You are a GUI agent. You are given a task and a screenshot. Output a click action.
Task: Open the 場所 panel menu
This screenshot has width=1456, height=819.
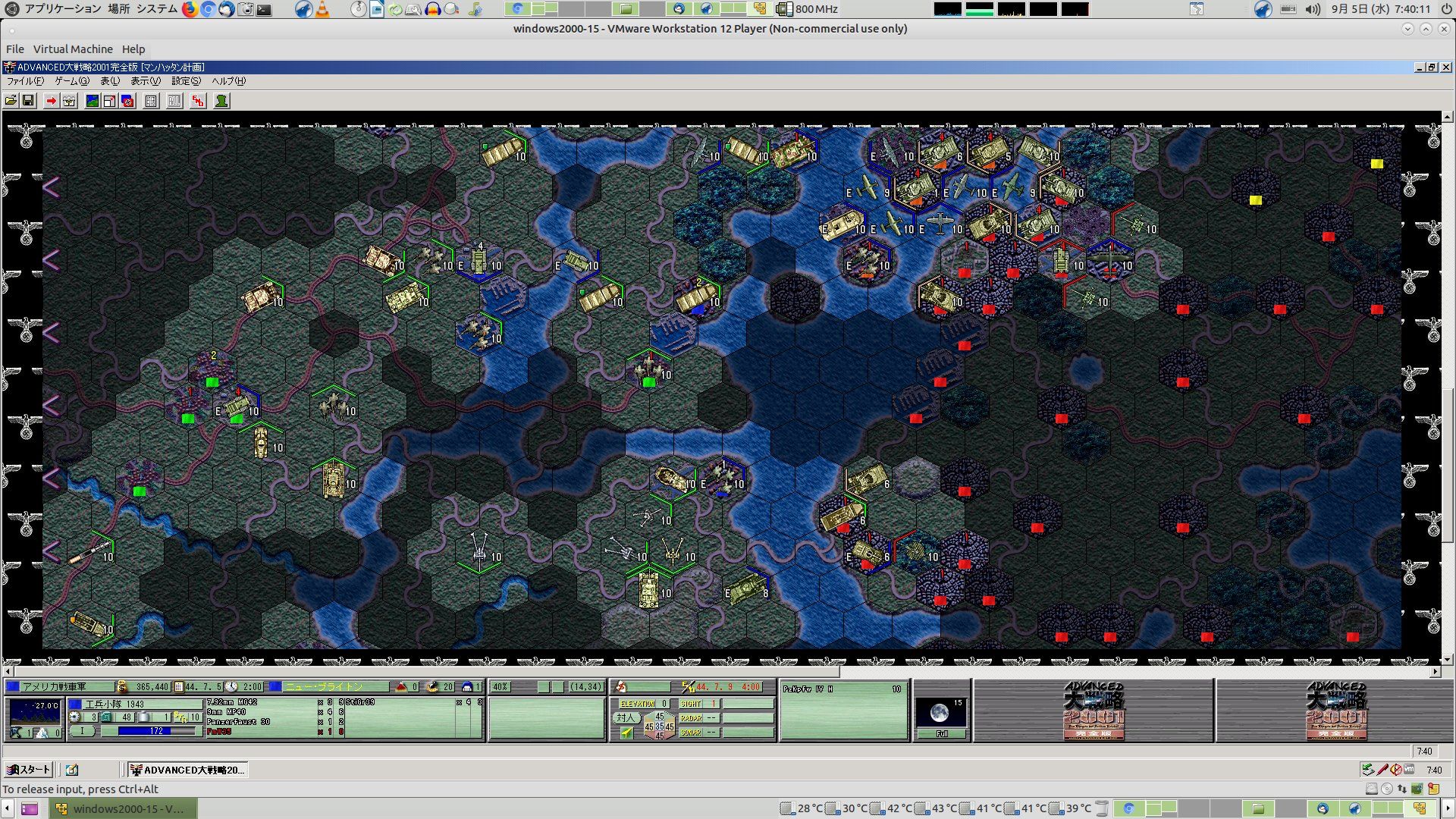point(118,9)
